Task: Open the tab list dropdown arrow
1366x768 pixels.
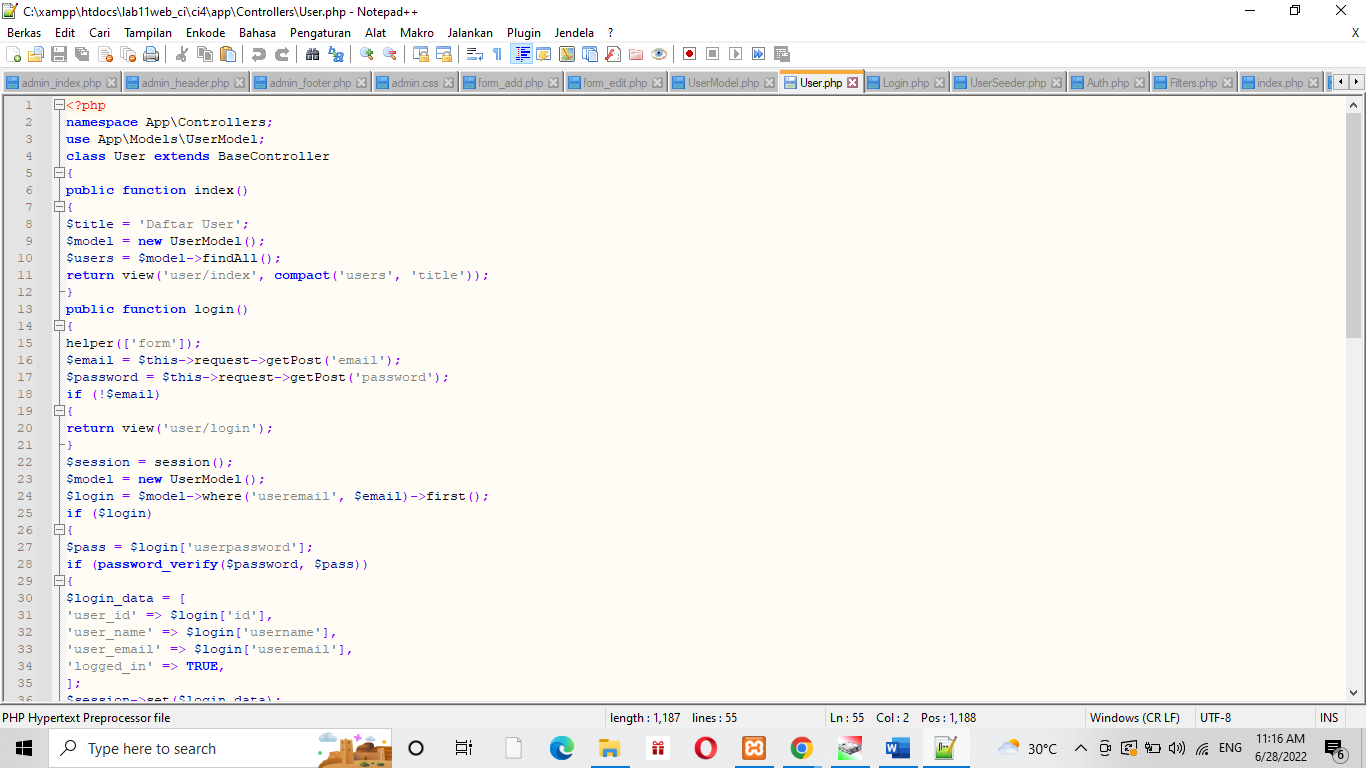Action: coord(1358,82)
